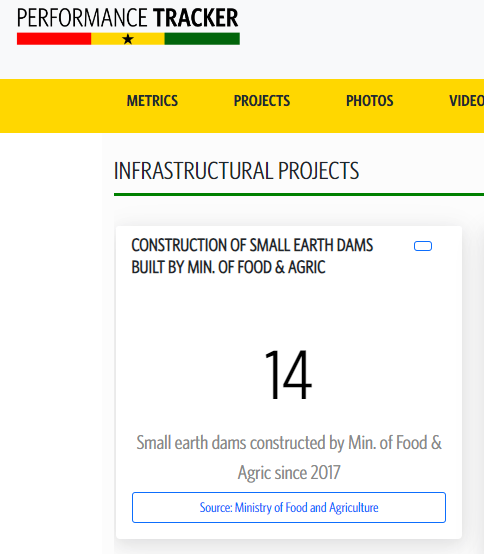Viewport: 484px width, 554px height.
Task: Open the Videos menu item
Action: (466, 101)
